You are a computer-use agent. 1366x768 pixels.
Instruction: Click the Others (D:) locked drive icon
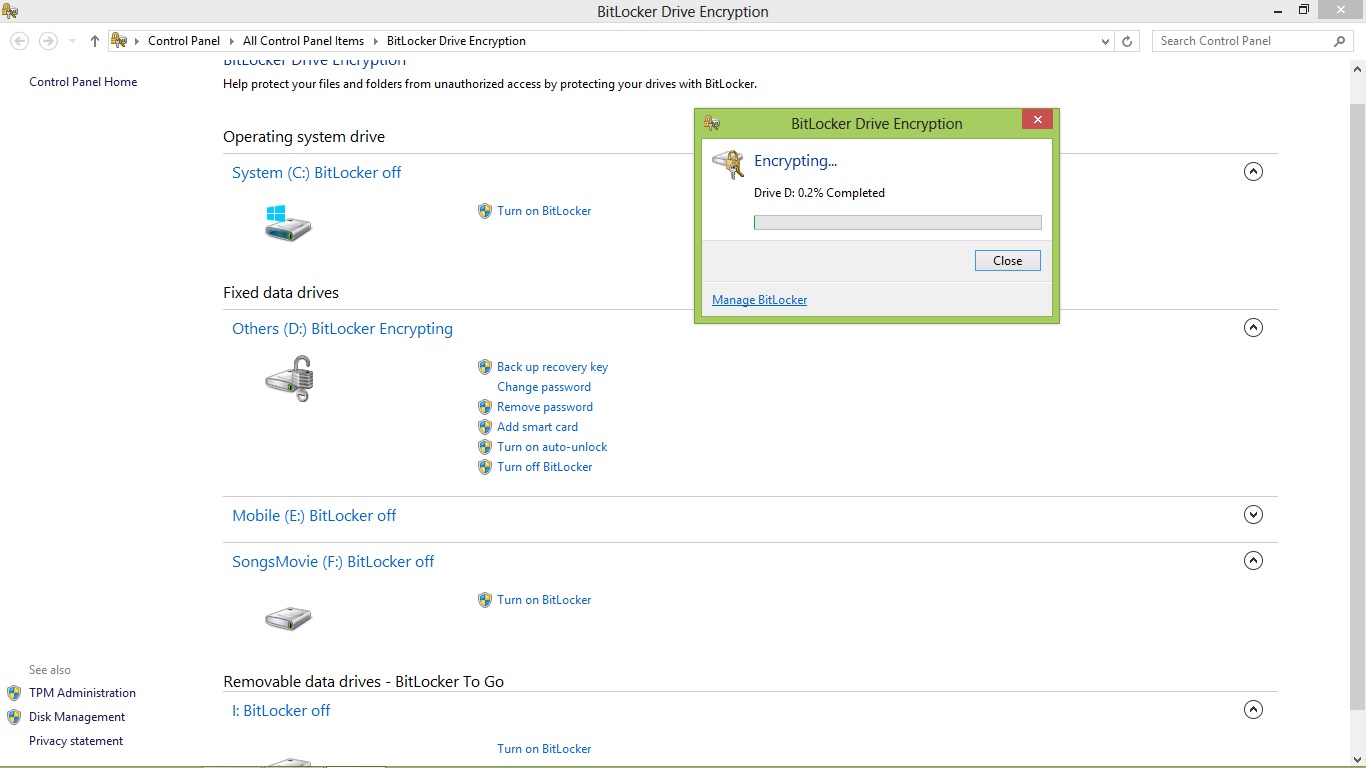pyautogui.click(x=290, y=379)
